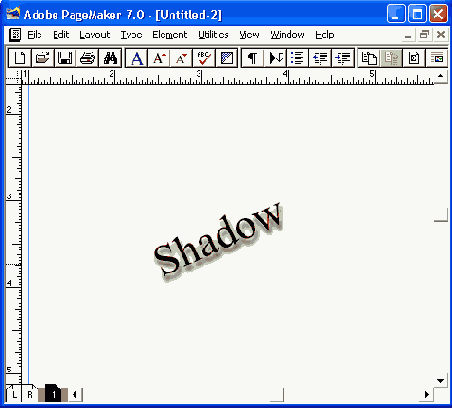Image resolution: width=452 pixels, height=408 pixels.
Task: Open the Element menu
Action: 170,35
